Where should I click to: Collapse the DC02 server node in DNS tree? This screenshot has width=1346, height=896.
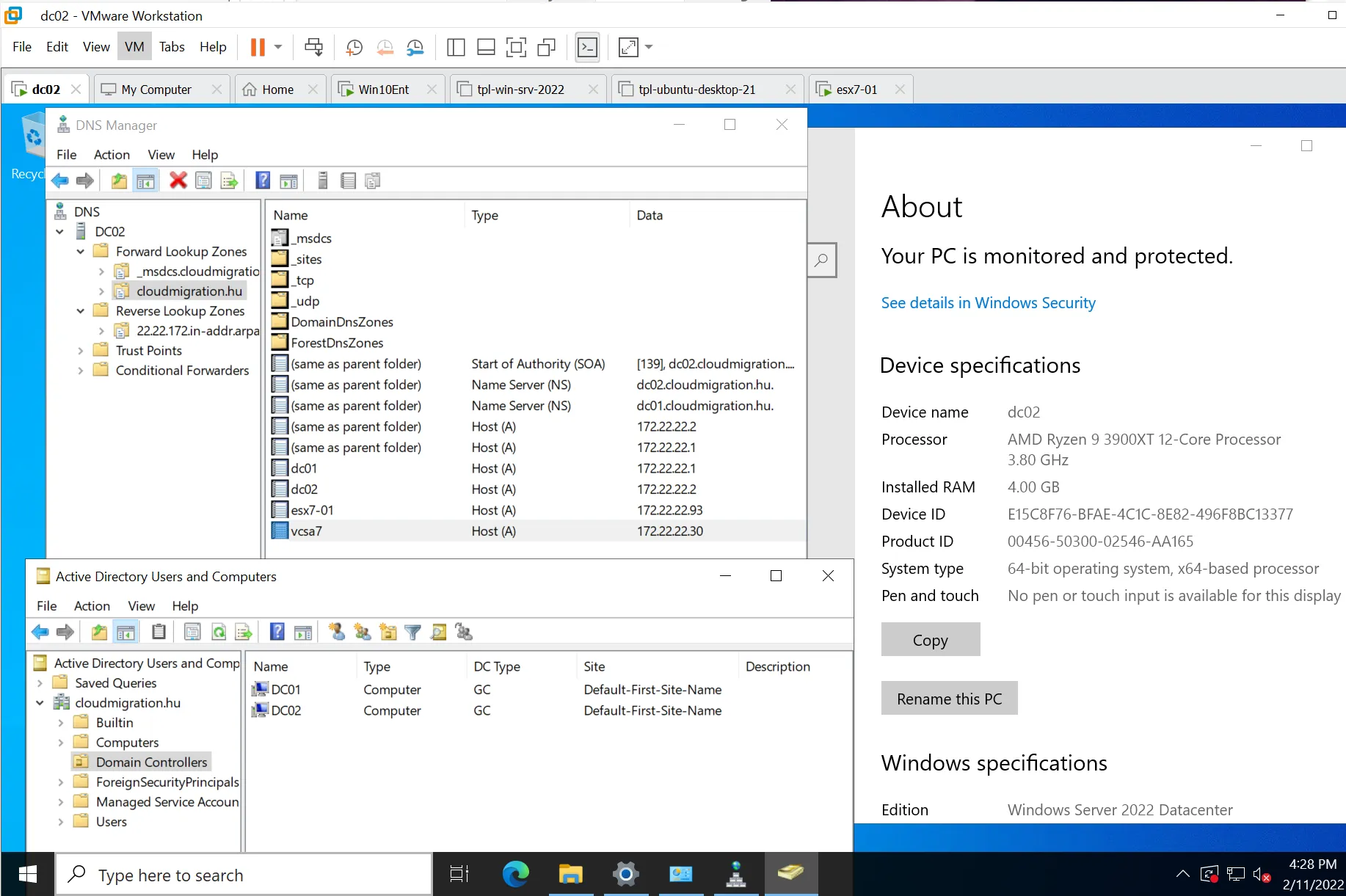tap(60, 232)
